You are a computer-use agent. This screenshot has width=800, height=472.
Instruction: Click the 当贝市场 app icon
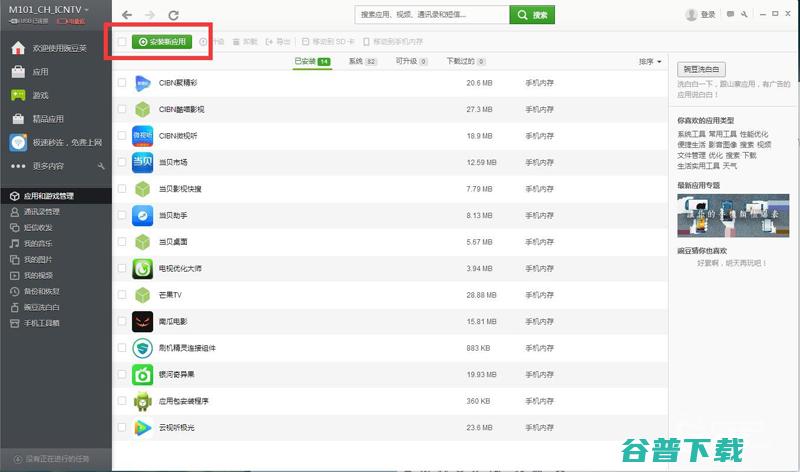point(142,162)
